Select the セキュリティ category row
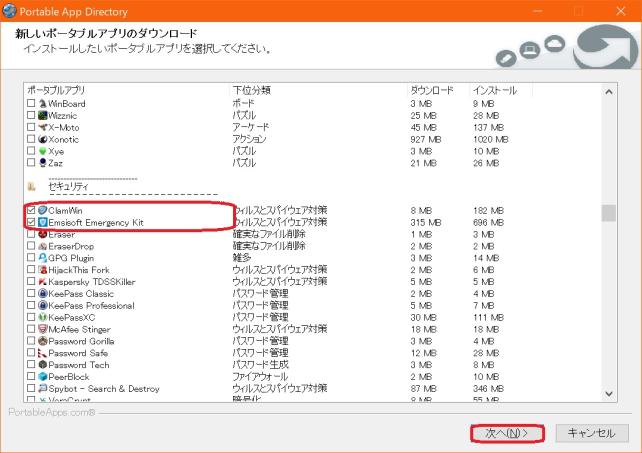 pyautogui.click(x=68, y=187)
